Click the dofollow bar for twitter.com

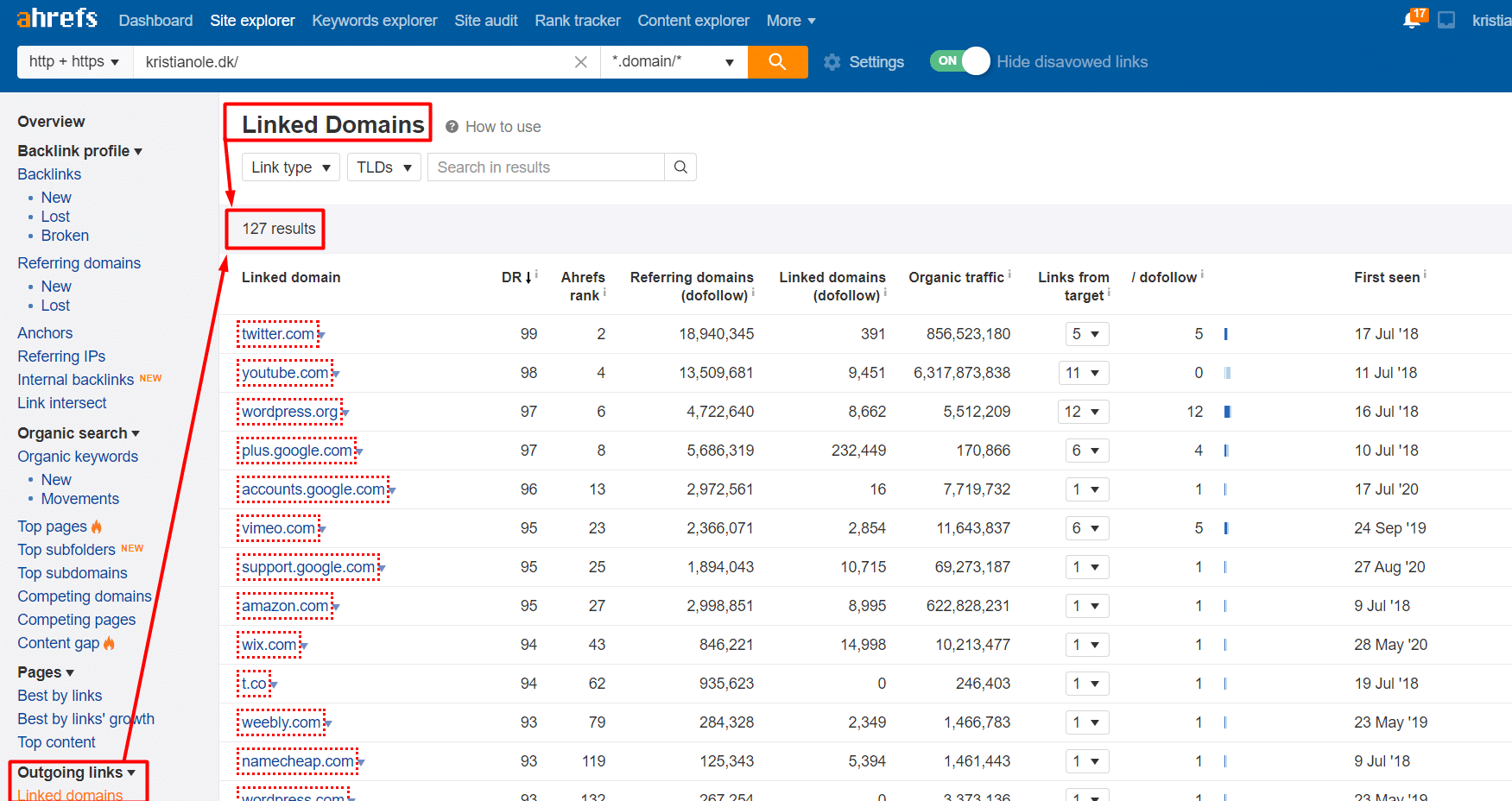1226,334
